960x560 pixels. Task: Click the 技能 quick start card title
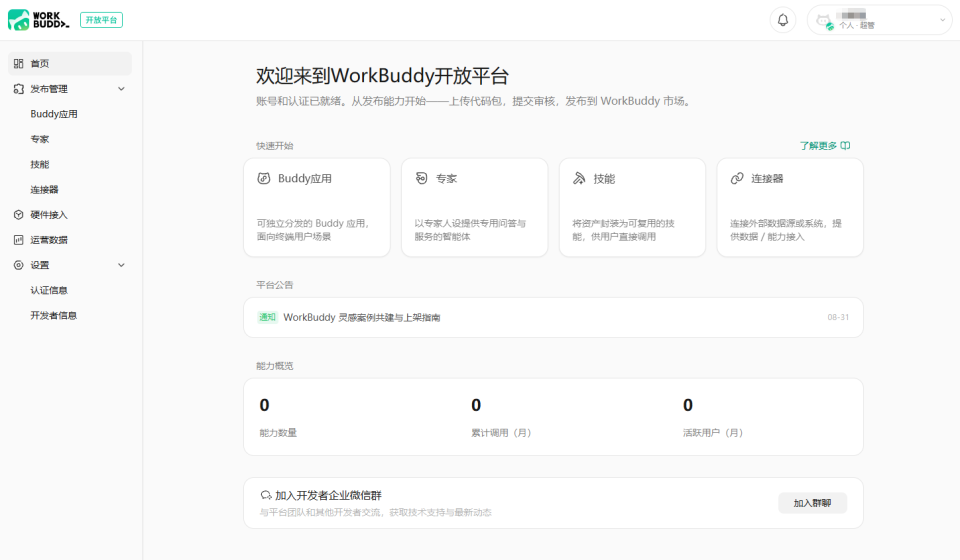coord(604,179)
